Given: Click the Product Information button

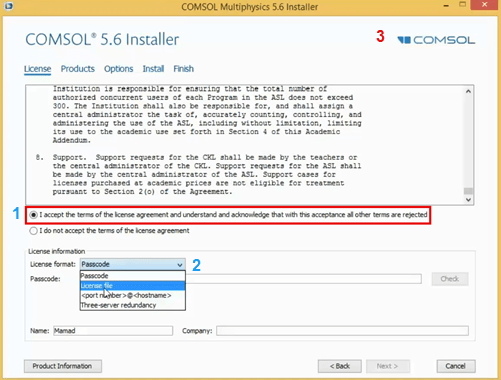Looking at the screenshot, I should (x=63, y=366).
